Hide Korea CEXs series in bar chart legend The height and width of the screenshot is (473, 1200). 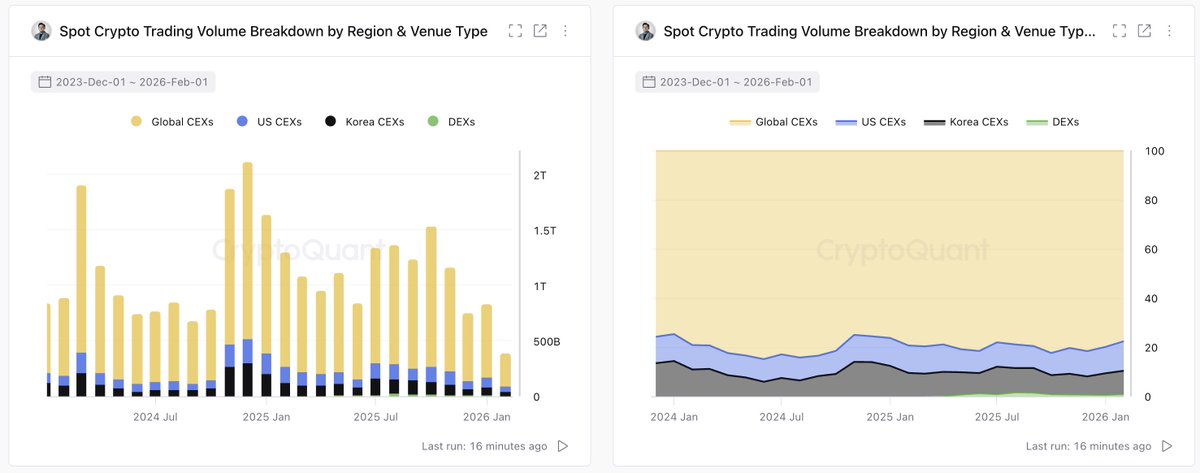tap(365, 122)
